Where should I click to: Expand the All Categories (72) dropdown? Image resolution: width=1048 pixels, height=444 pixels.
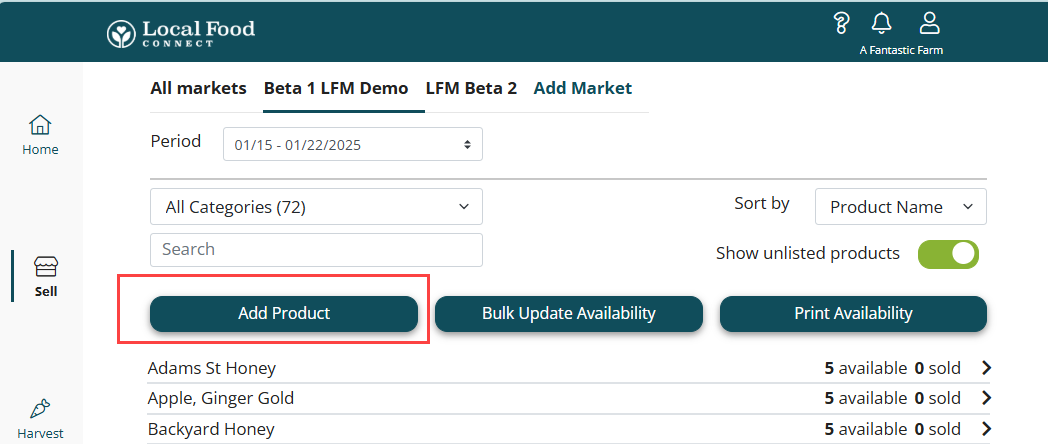(316, 207)
